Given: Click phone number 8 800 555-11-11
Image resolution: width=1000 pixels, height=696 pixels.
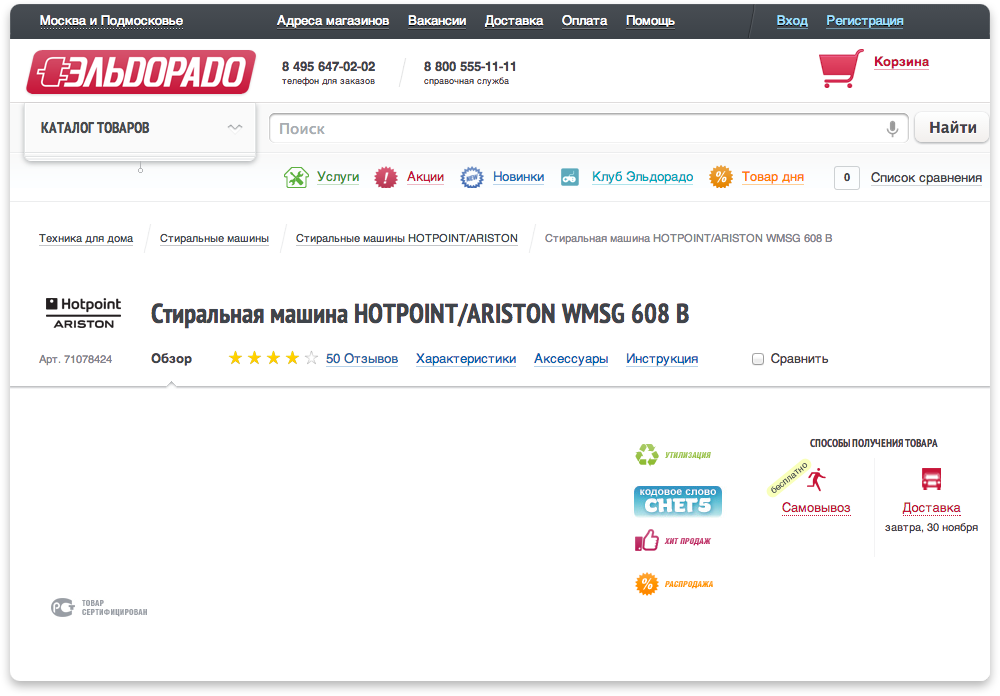Looking at the screenshot, I should [470, 66].
